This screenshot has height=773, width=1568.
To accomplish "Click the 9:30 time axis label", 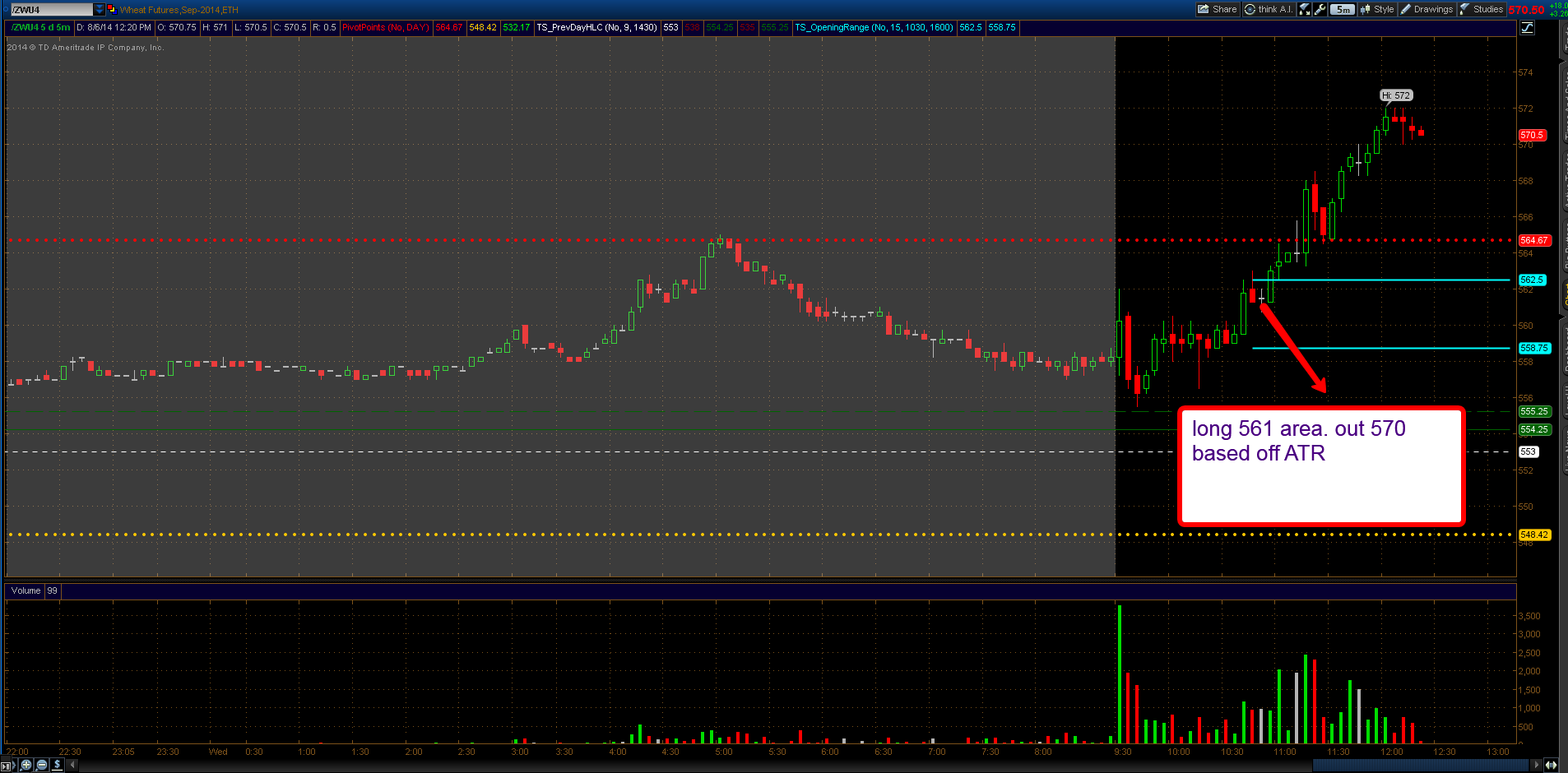I will (x=1122, y=752).
